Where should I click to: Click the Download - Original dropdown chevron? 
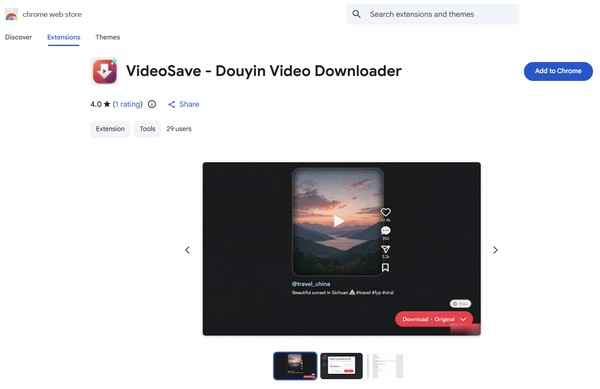pyautogui.click(x=463, y=319)
